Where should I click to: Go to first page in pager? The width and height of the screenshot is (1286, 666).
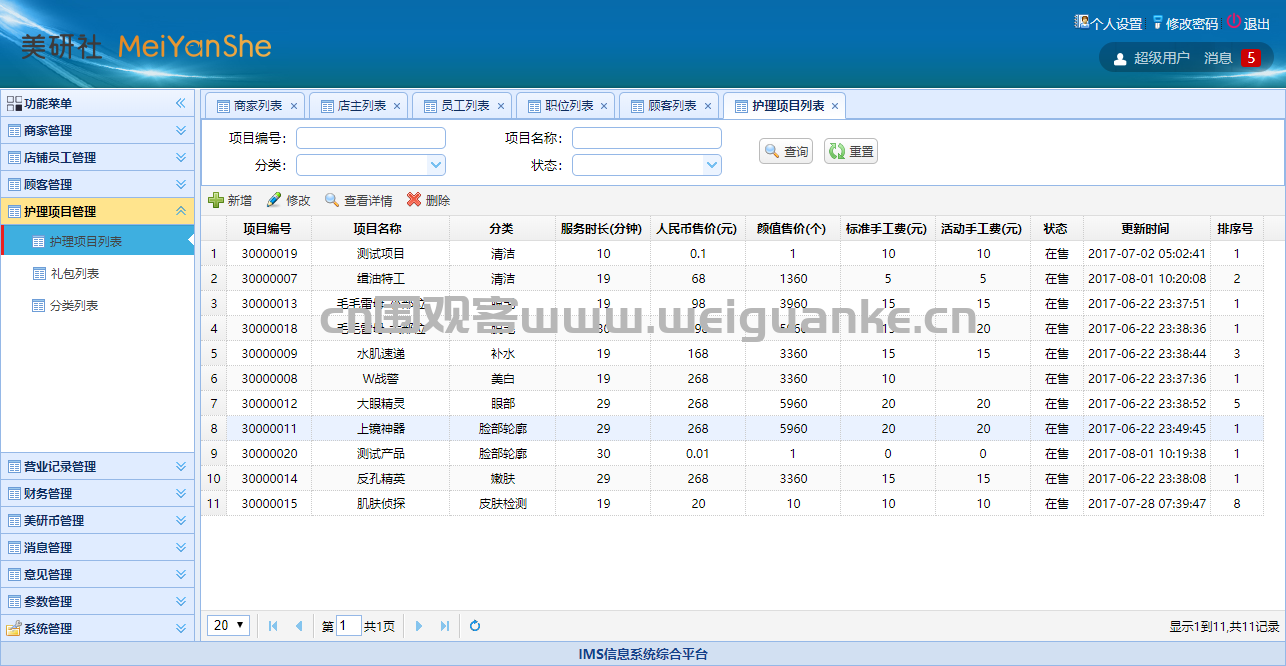click(x=273, y=626)
